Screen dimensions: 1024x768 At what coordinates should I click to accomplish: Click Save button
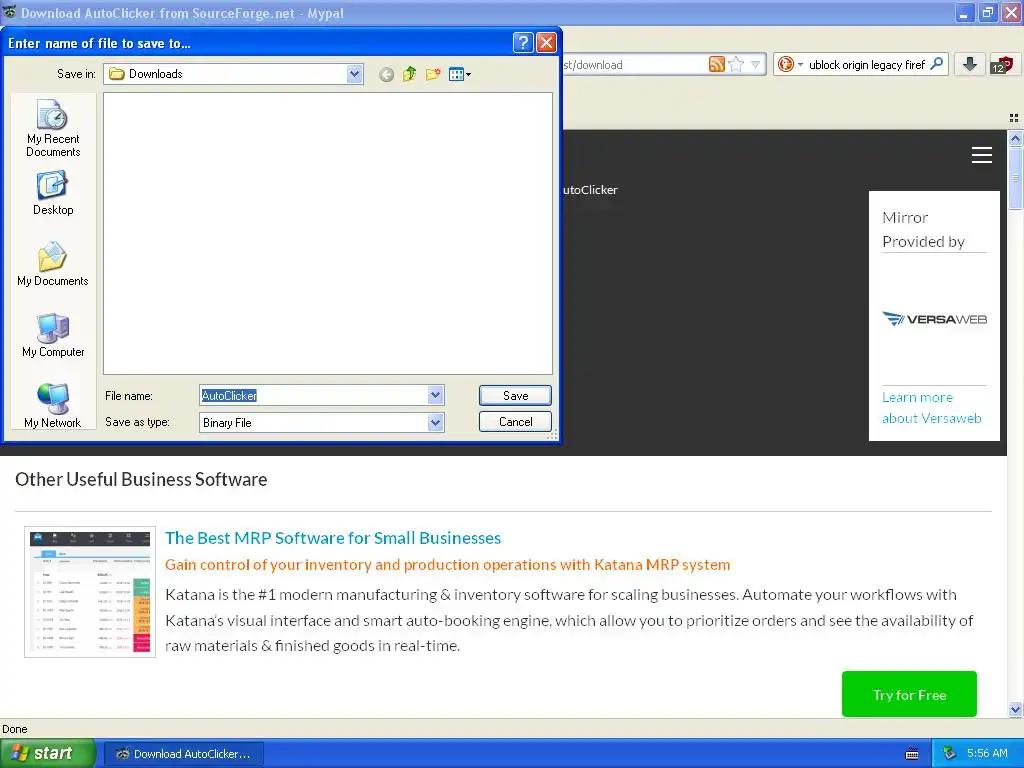tap(515, 395)
